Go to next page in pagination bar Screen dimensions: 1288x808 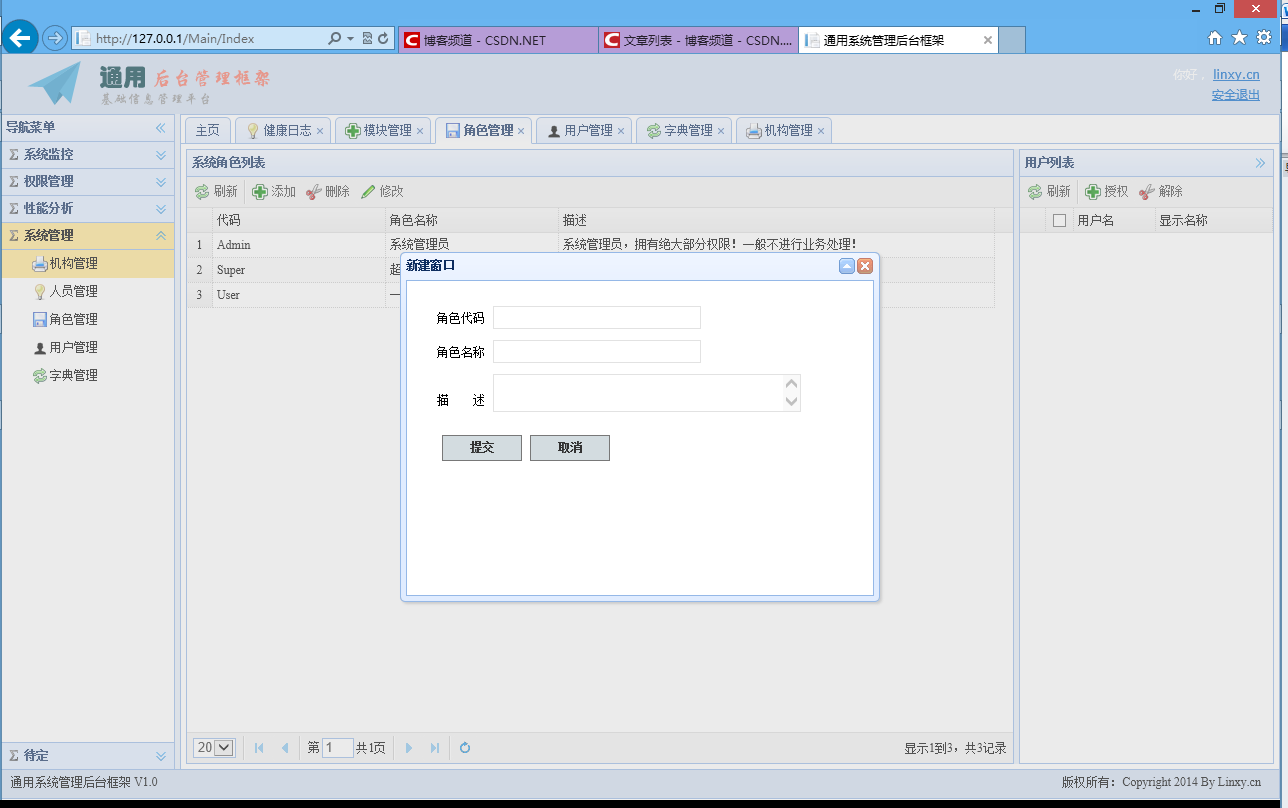pos(409,748)
